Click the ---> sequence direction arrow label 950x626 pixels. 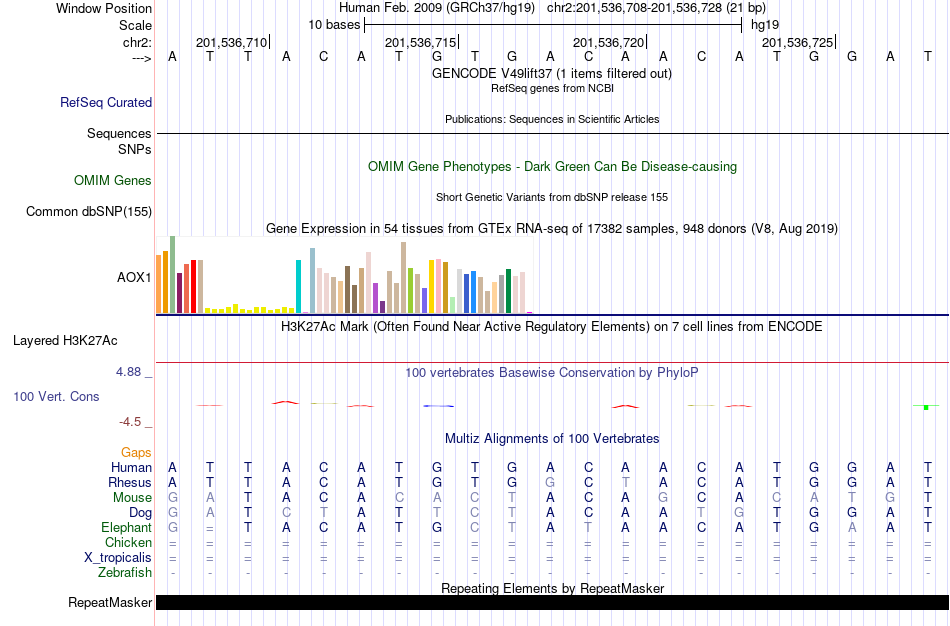coord(141,58)
